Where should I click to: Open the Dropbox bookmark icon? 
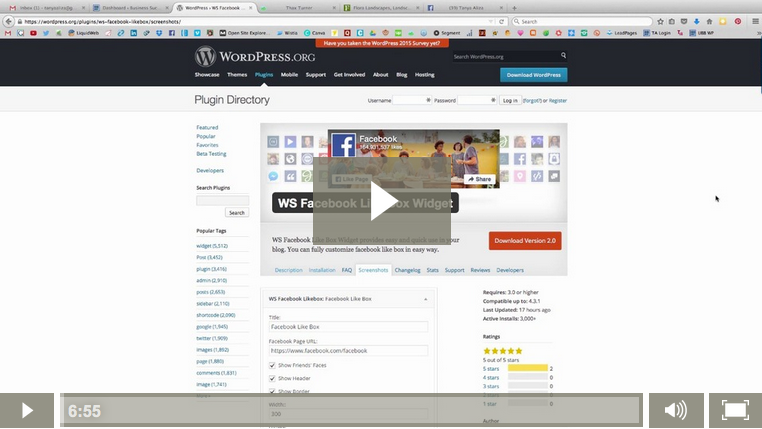[x=159, y=33]
